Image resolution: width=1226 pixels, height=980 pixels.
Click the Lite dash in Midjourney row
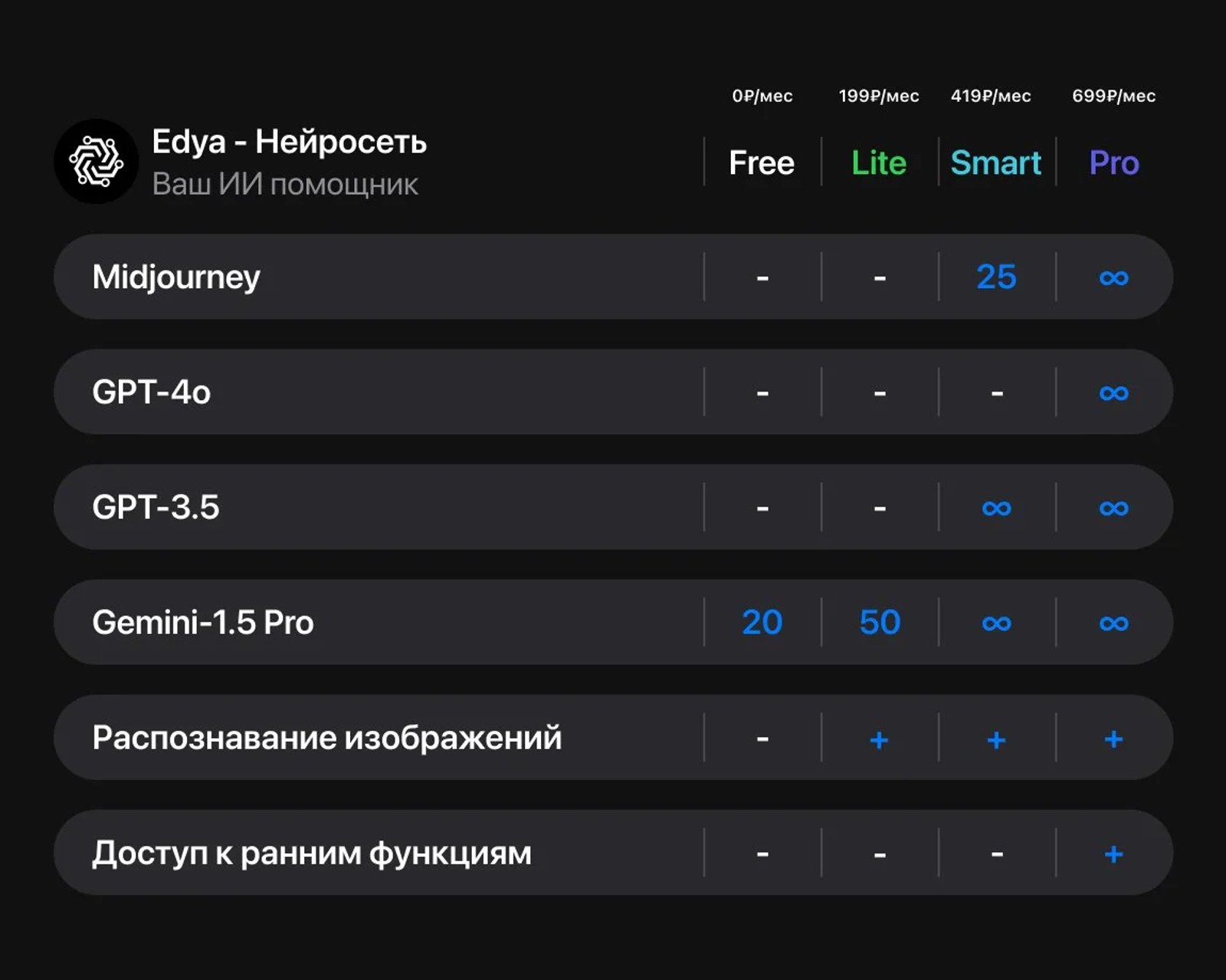pyautogui.click(x=880, y=278)
